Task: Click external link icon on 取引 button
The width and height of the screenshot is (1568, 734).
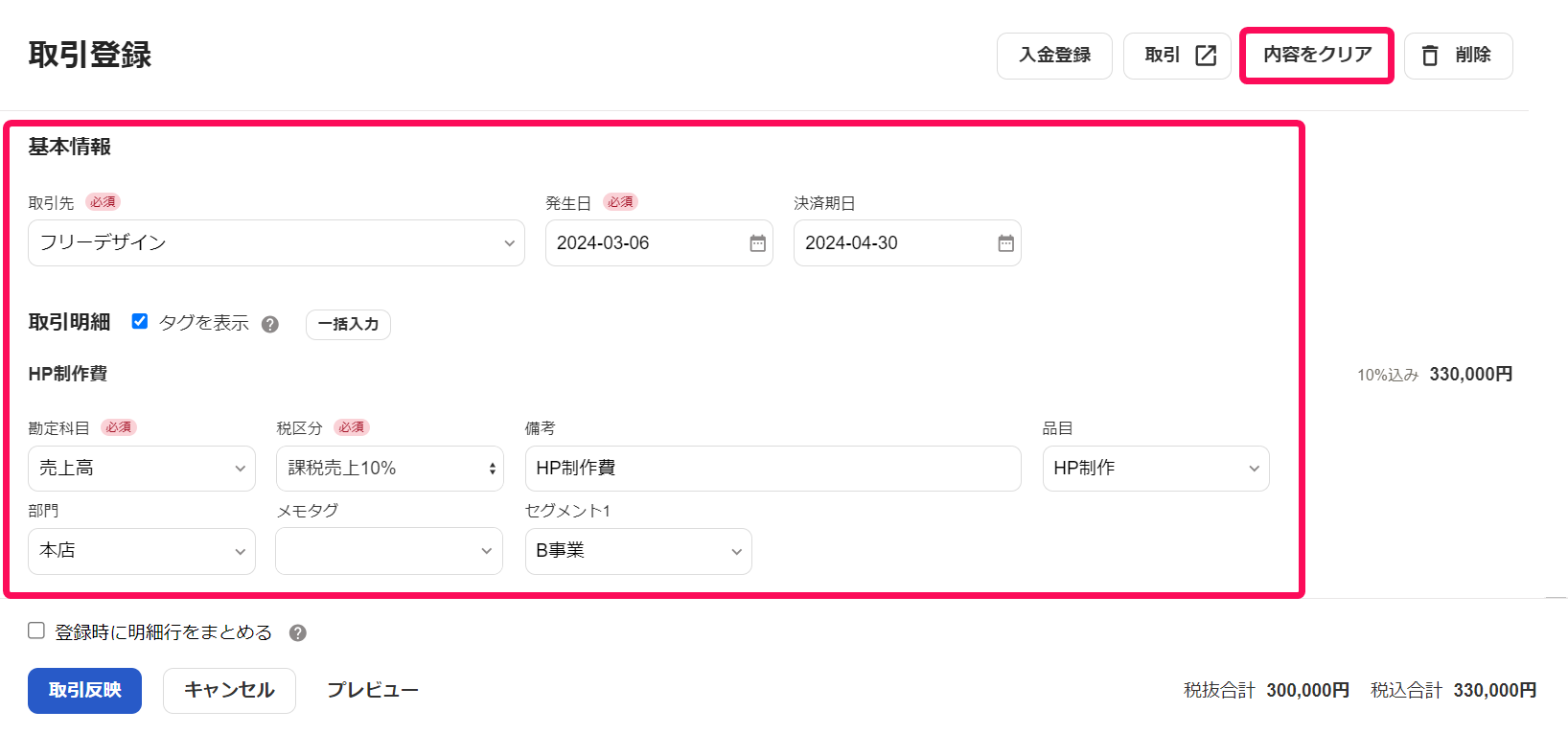Action: tap(1206, 56)
